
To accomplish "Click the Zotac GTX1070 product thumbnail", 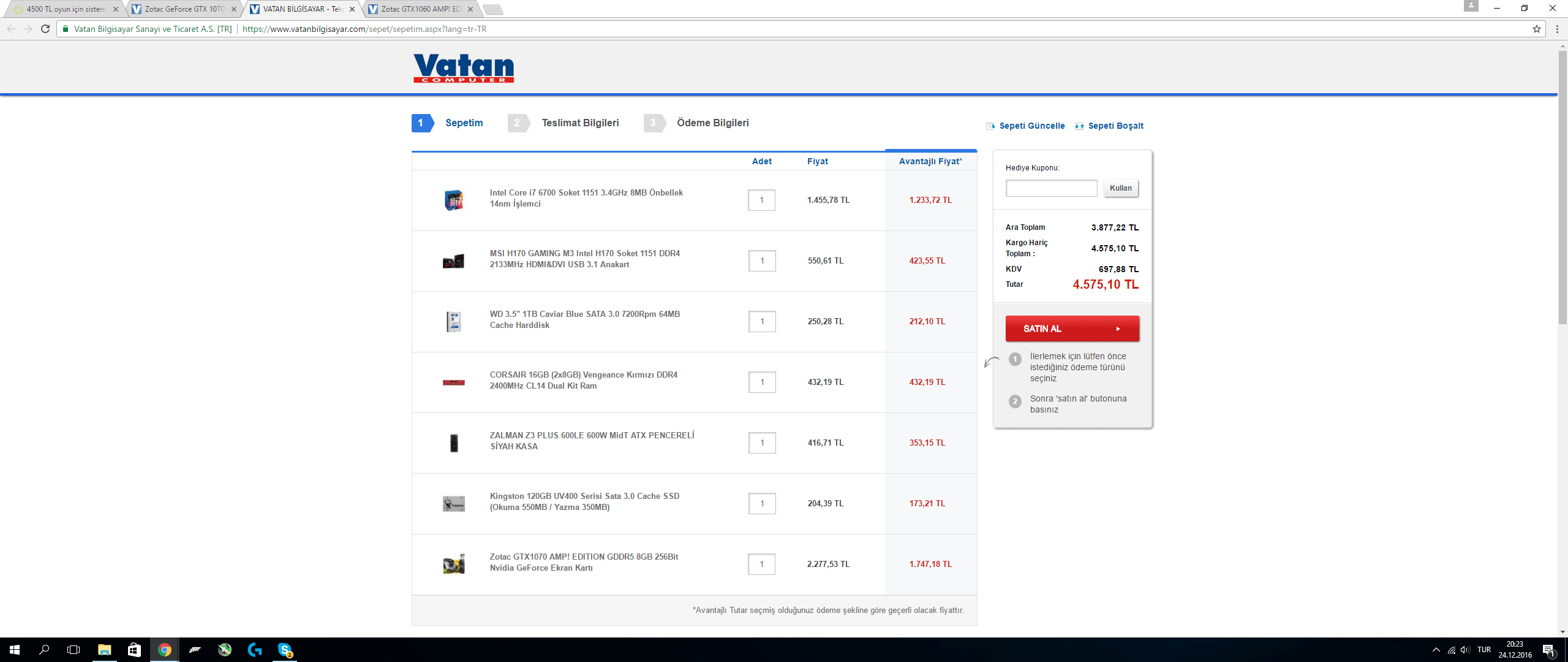I will pos(453,564).
